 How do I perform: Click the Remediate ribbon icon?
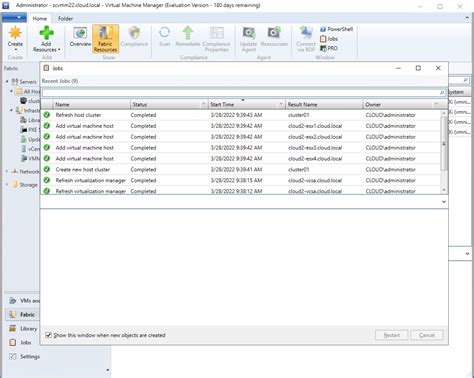pyautogui.click(x=188, y=37)
